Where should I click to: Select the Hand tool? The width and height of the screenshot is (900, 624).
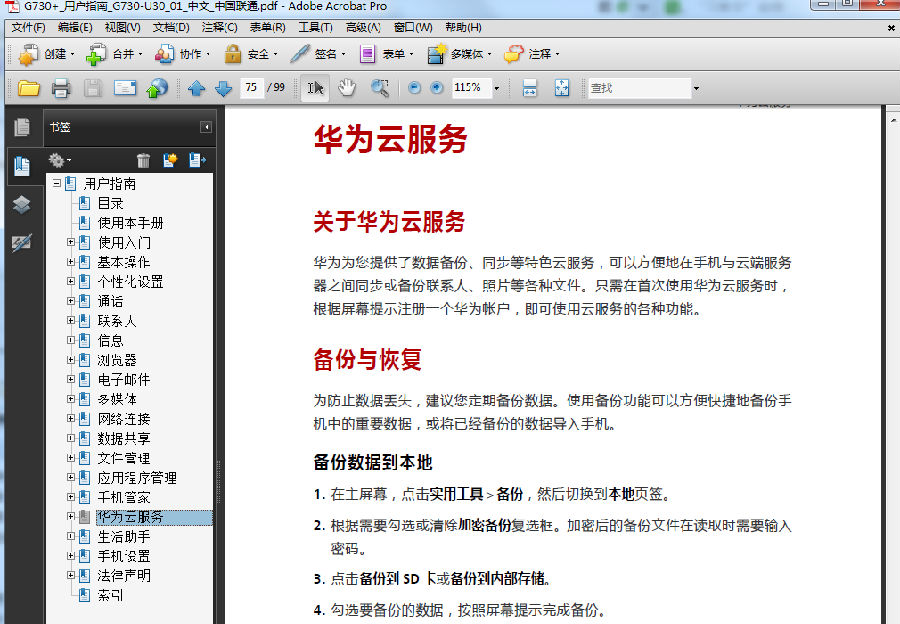(x=345, y=88)
